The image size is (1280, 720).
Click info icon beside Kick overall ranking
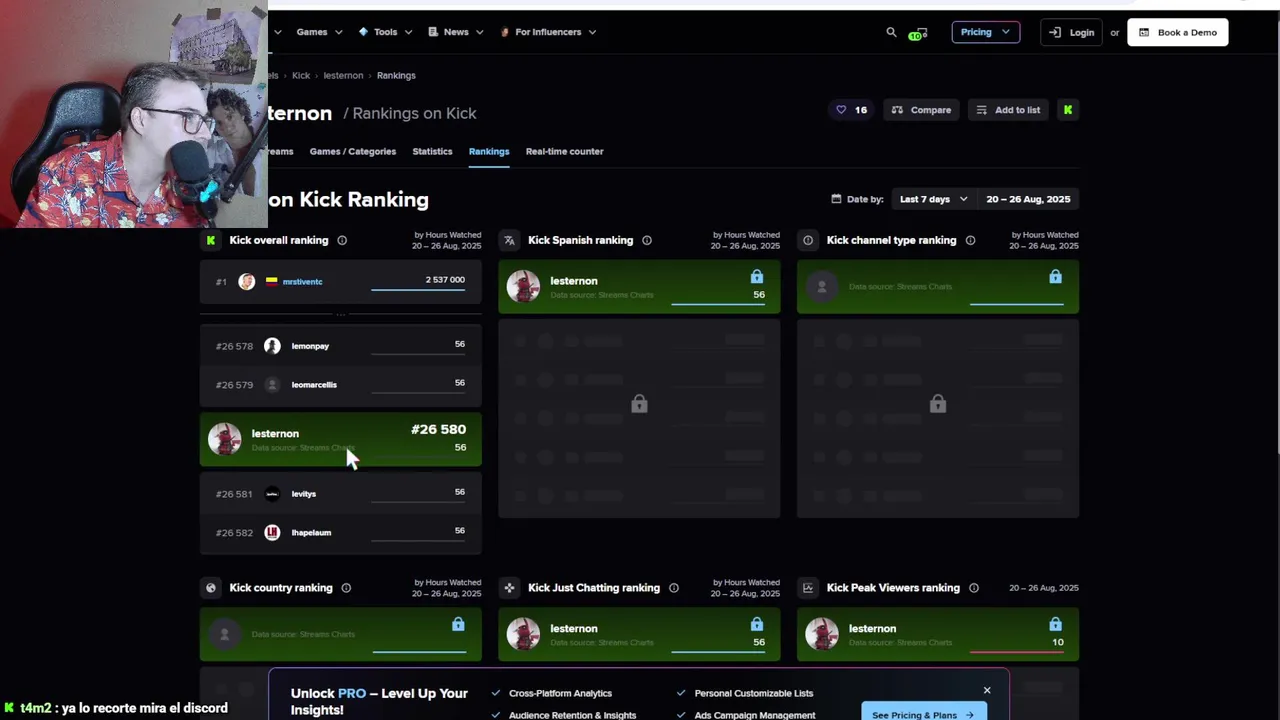point(342,240)
